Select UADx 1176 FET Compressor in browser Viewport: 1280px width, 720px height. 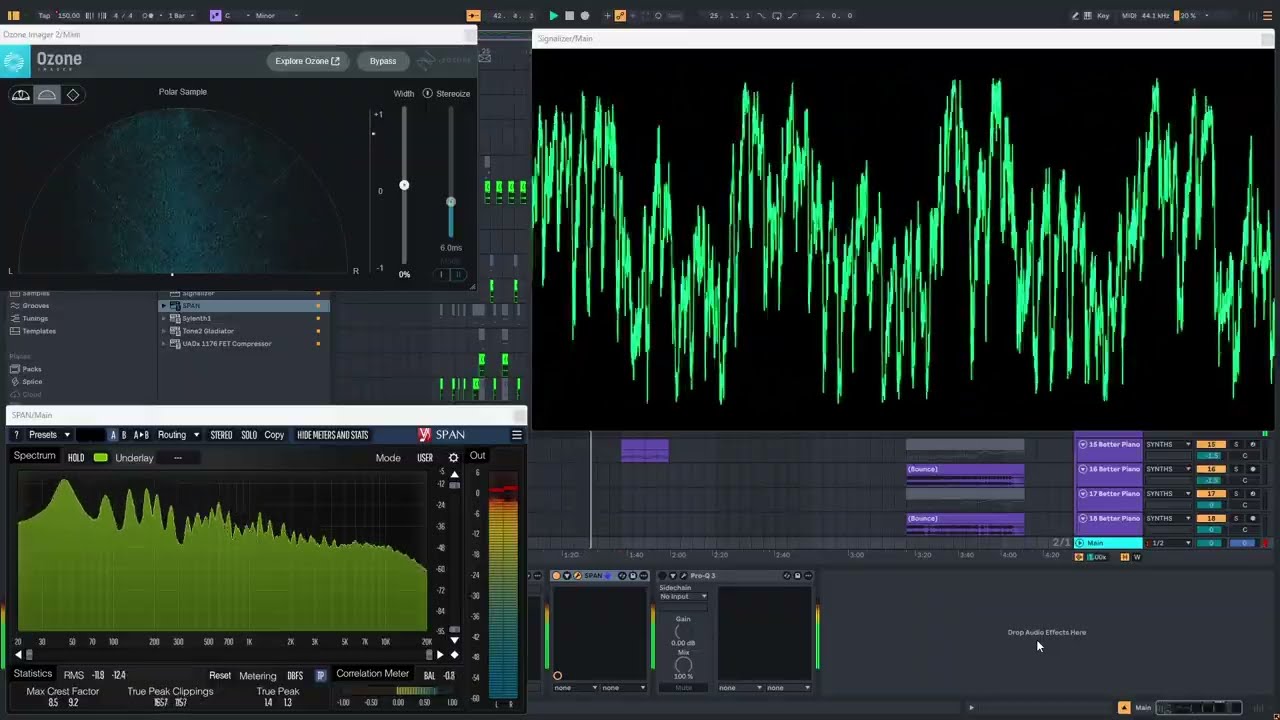(227, 344)
